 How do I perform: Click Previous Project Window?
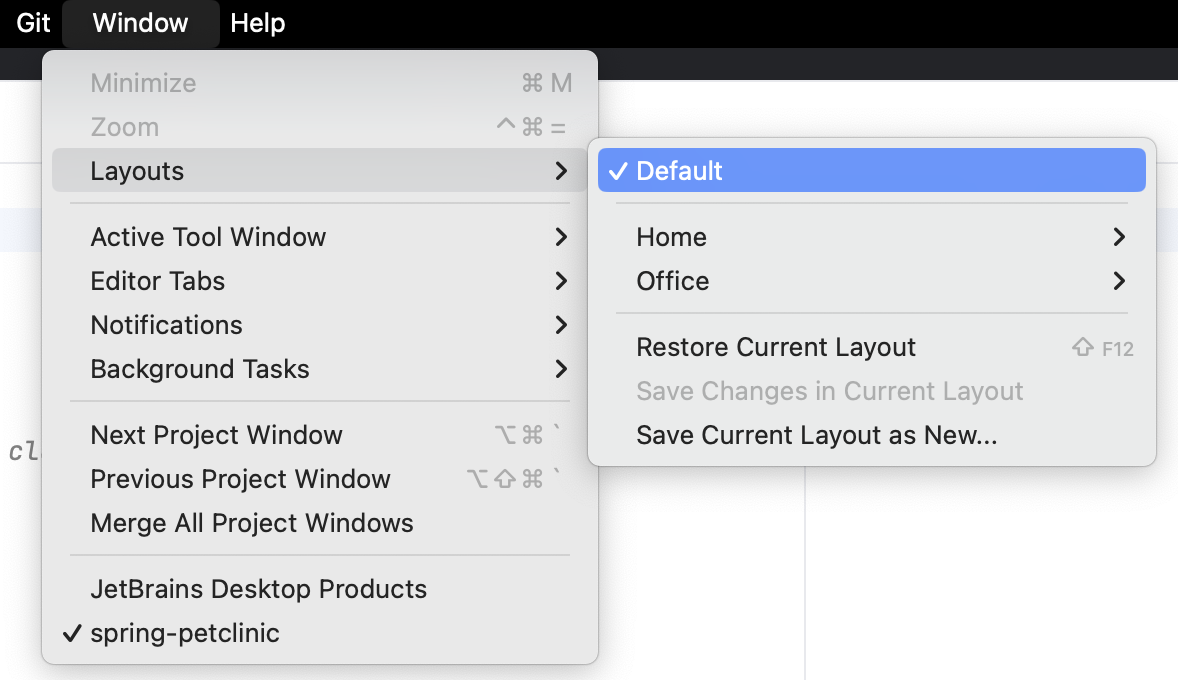pyautogui.click(x=240, y=479)
